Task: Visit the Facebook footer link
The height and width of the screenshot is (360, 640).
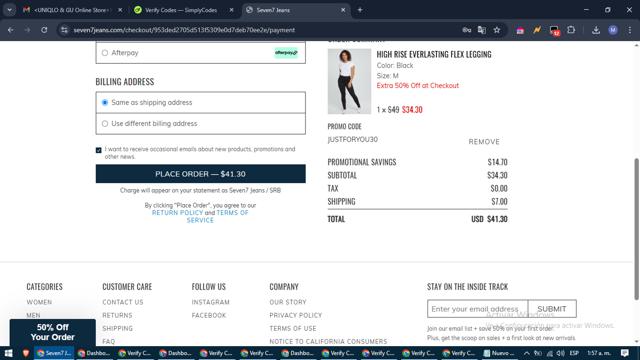Action: (x=209, y=315)
